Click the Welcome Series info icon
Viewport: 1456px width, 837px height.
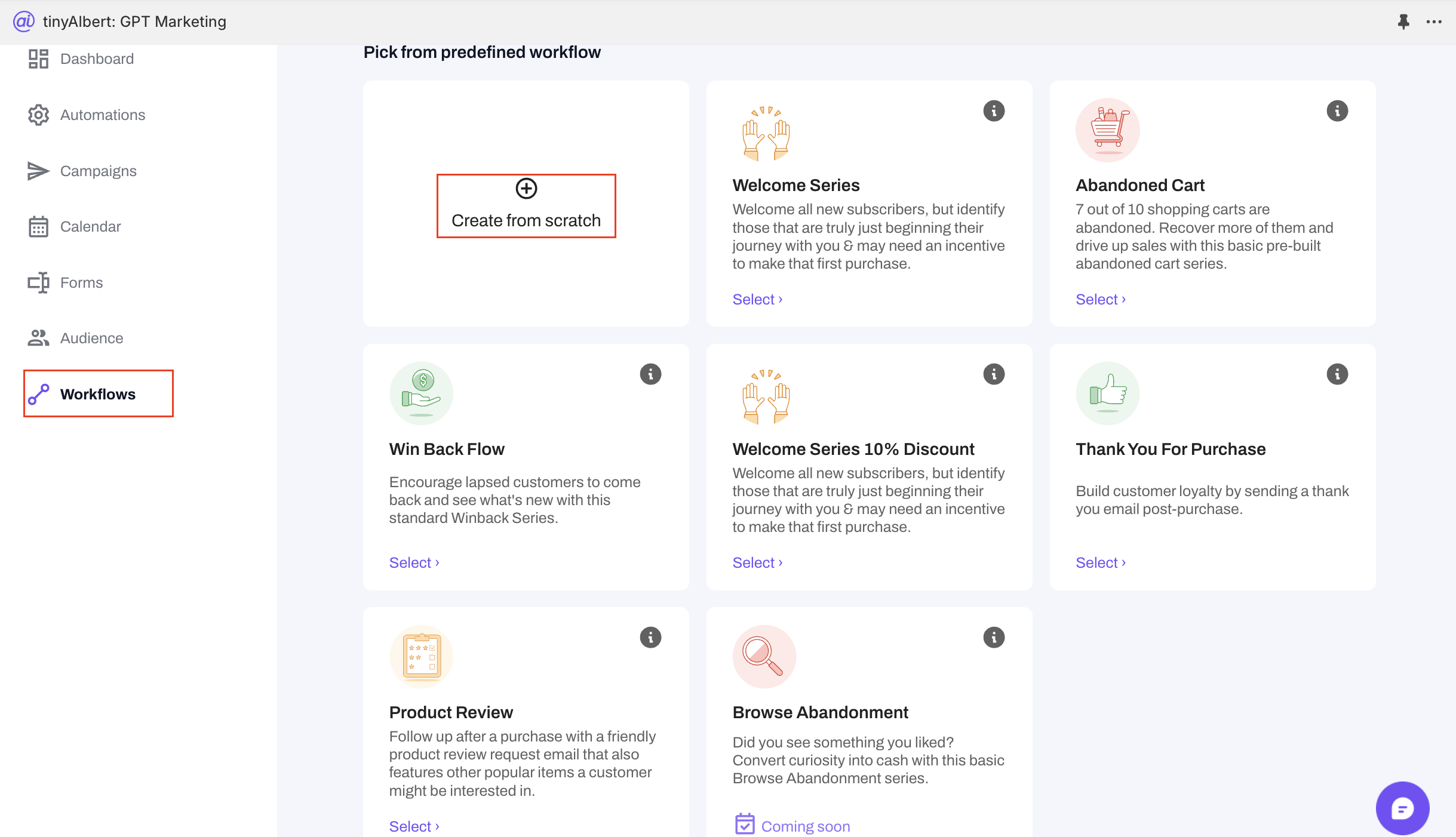click(x=994, y=111)
